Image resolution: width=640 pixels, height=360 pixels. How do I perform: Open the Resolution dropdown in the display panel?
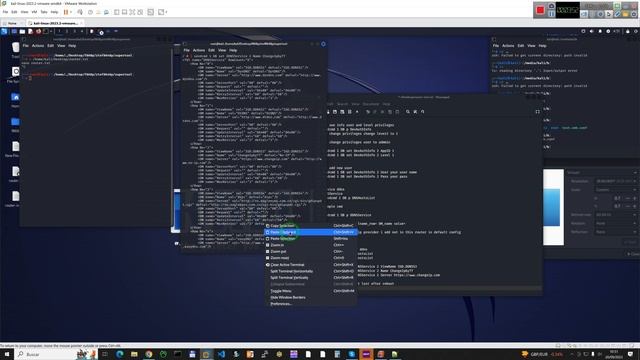616,181
